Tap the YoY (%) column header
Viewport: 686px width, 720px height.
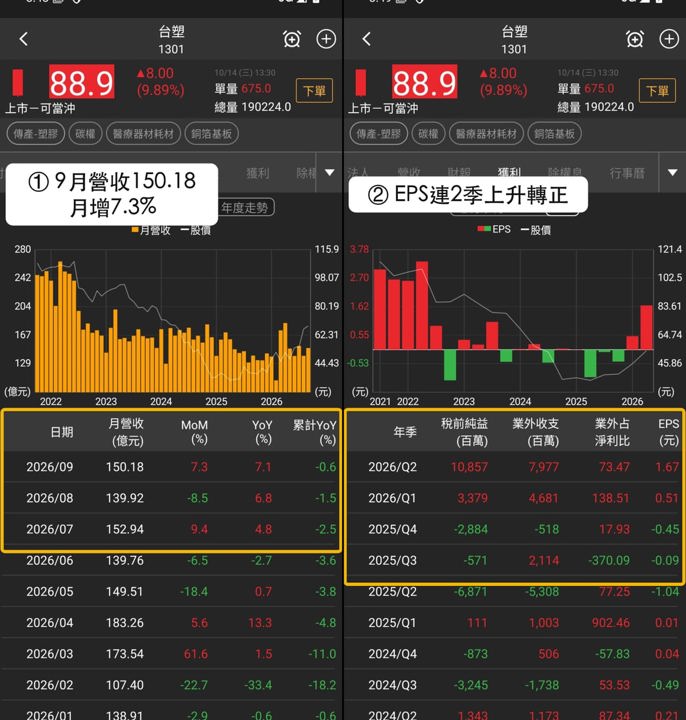(x=262, y=432)
